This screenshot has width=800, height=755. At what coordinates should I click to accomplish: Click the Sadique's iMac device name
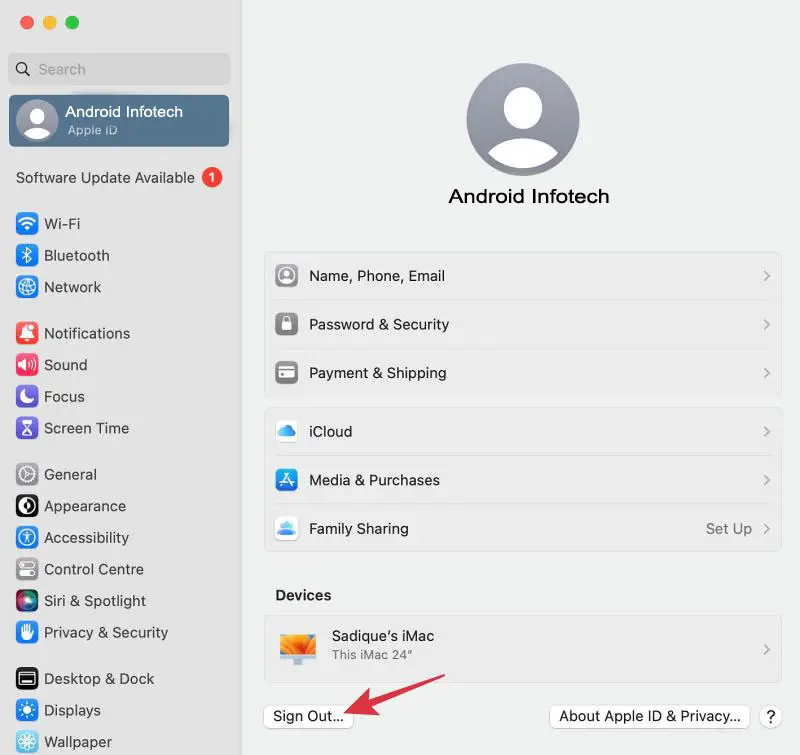point(383,636)
